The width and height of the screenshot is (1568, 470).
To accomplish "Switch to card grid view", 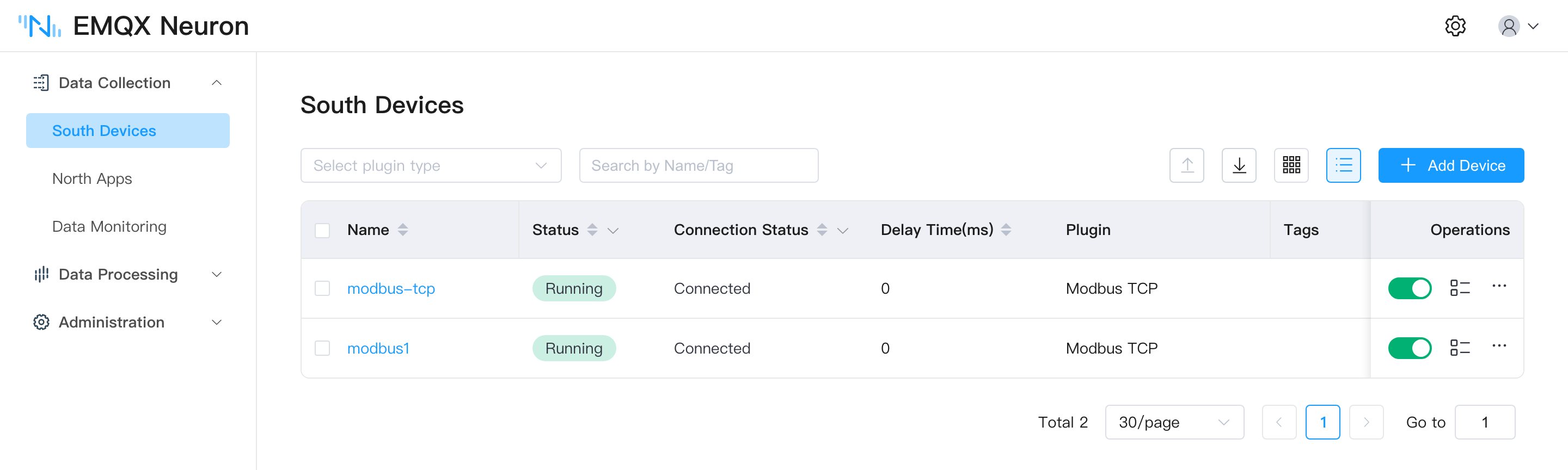I will coord(1291,165).
